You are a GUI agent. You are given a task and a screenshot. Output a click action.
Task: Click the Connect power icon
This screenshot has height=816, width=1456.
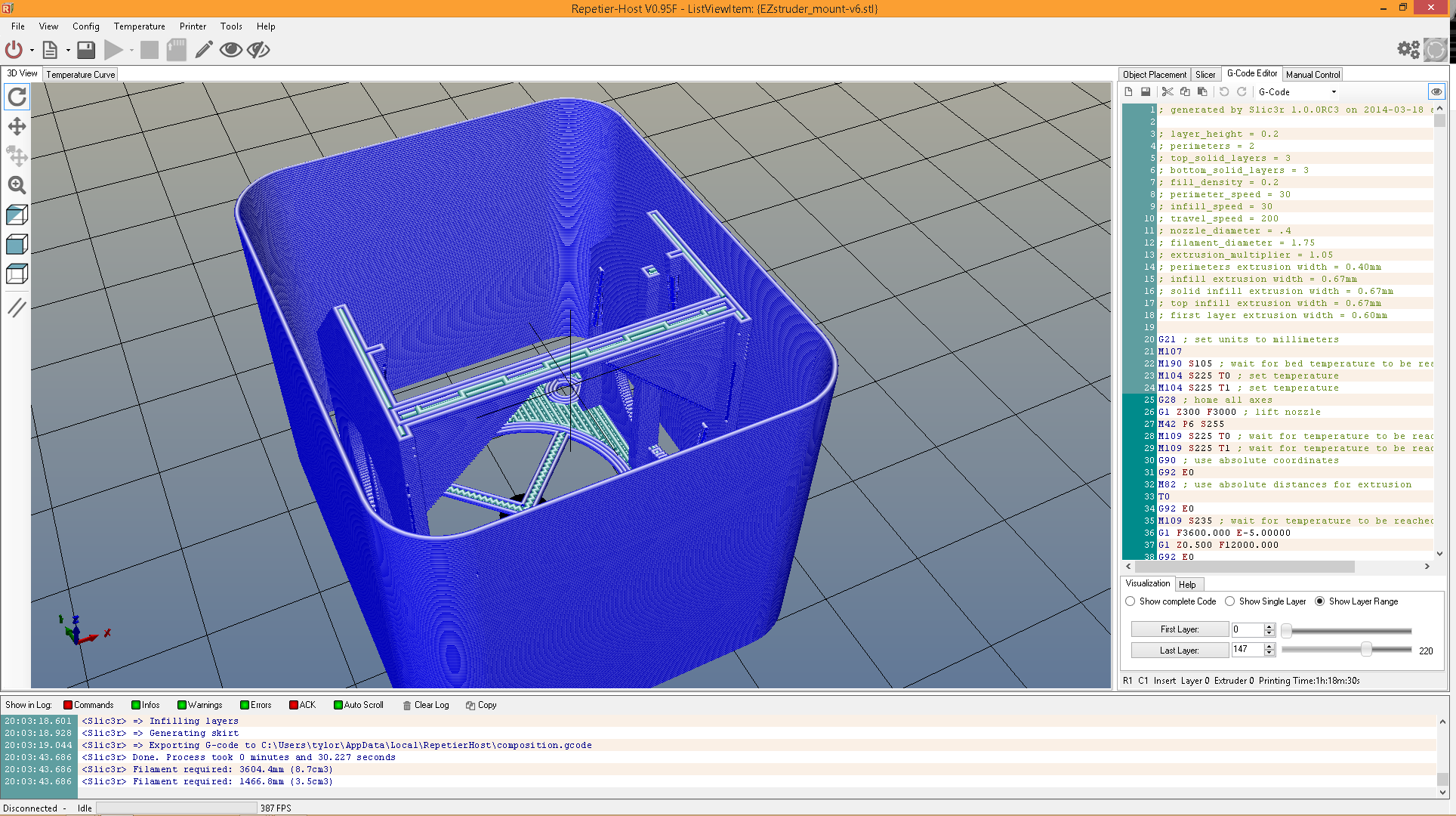click(x=14, y=50)
